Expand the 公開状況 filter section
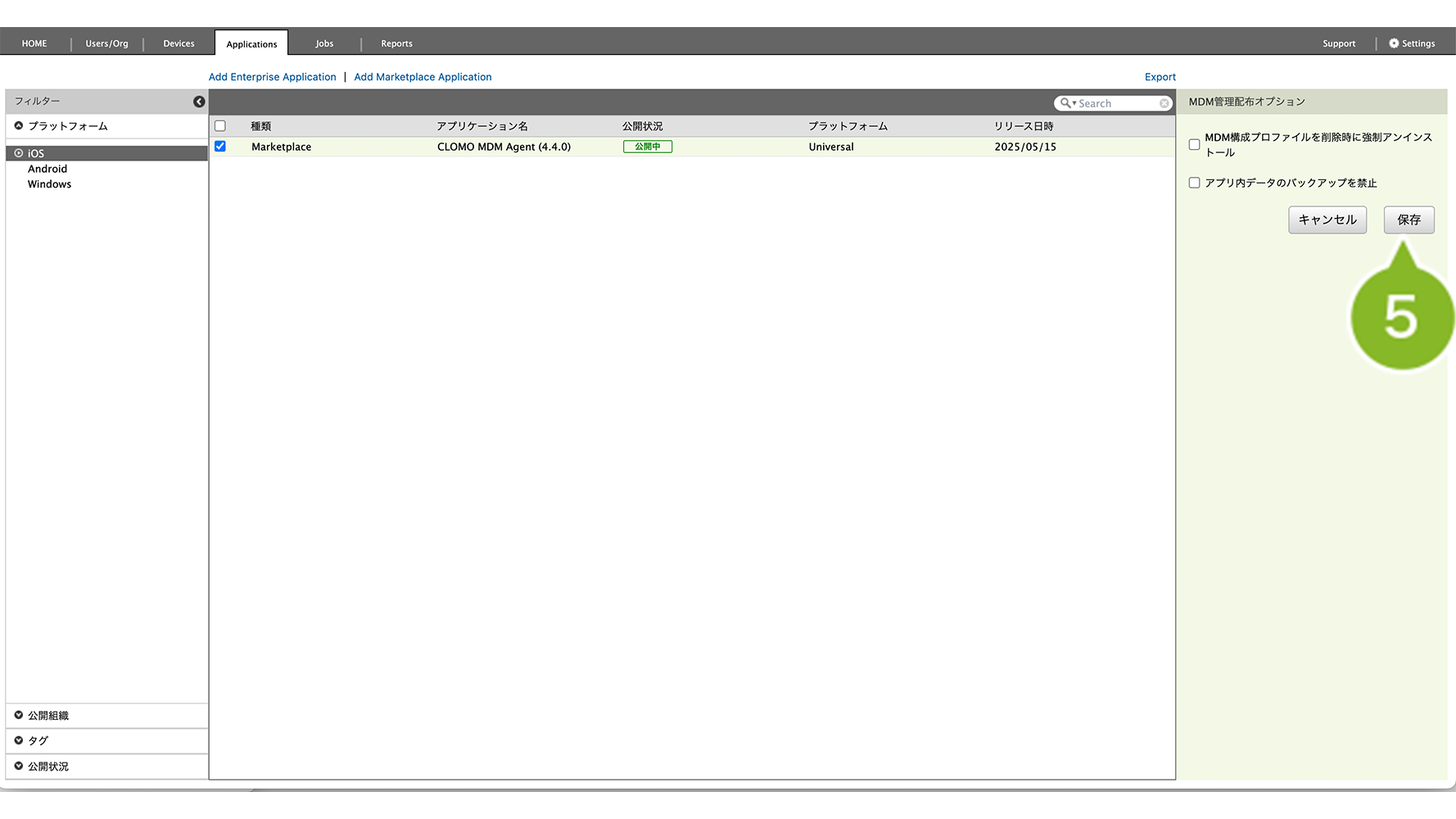Image resolution: width=1456 pixels, height=819 pixels. [x=19, y=767]
